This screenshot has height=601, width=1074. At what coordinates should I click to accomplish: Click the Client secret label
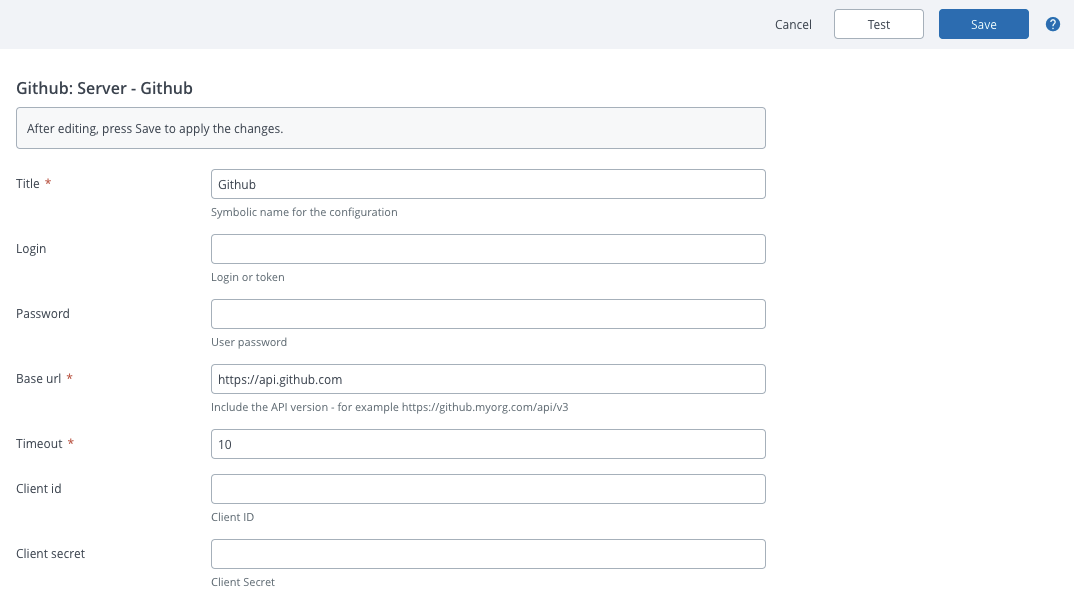(x=50, y=554)
